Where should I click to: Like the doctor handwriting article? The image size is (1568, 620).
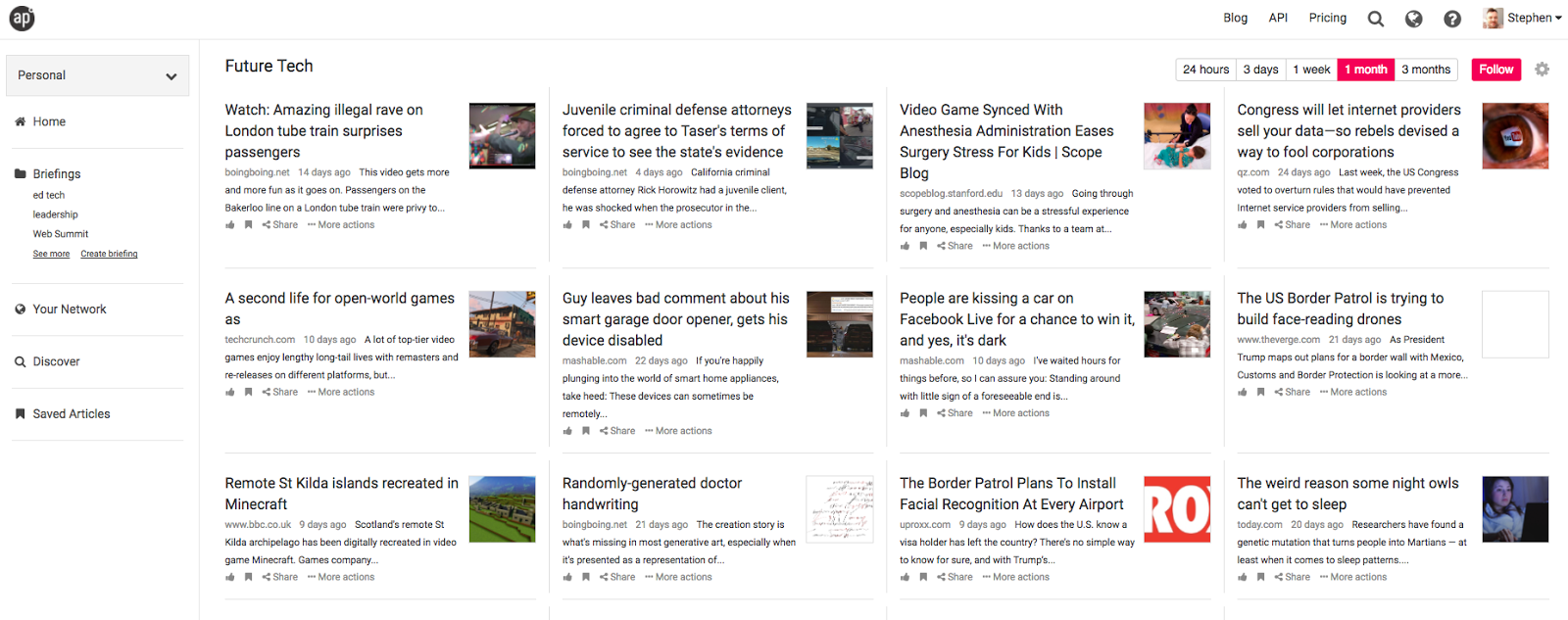coord(567,578)
